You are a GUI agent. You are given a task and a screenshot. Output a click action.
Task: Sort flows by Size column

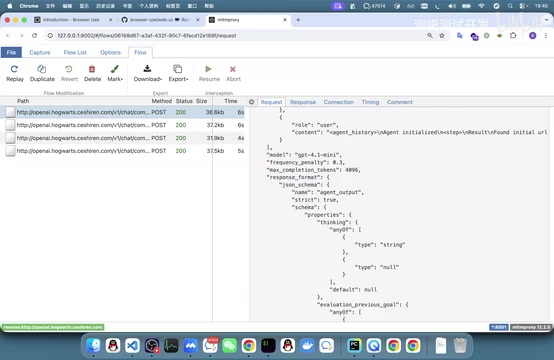click(x=201, y=101)
